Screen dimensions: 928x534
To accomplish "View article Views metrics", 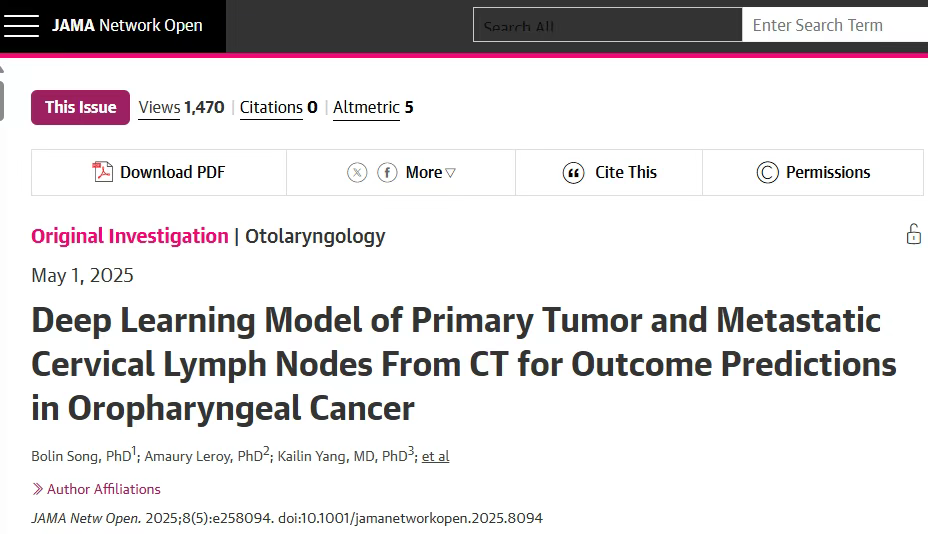I will coord(181,108).
